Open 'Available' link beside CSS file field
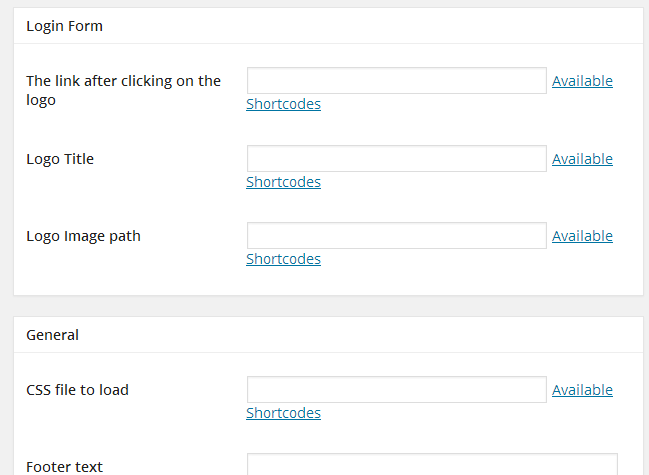 [582, 390]
